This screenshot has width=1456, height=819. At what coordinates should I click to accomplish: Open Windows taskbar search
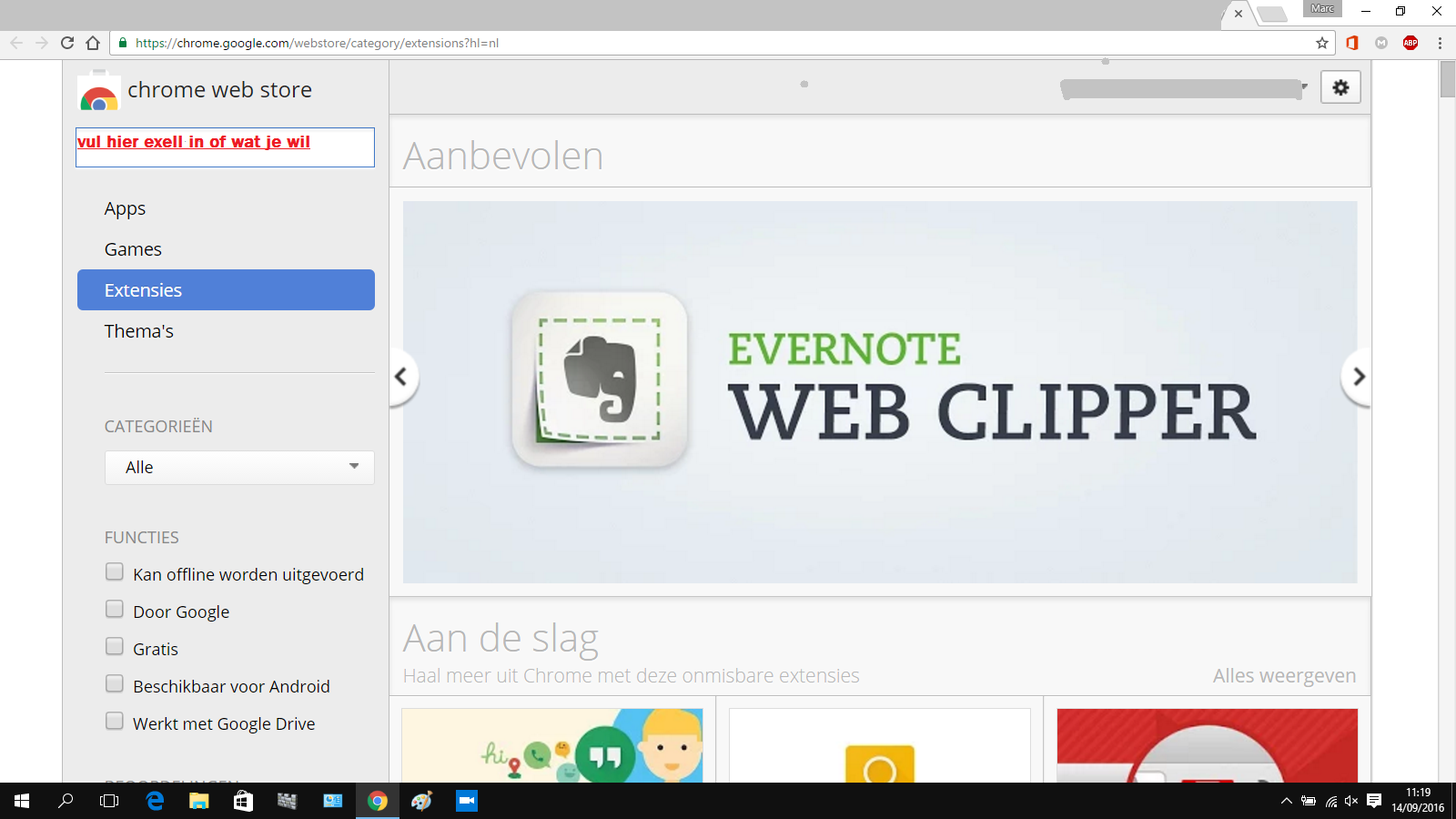coord(66,801)
